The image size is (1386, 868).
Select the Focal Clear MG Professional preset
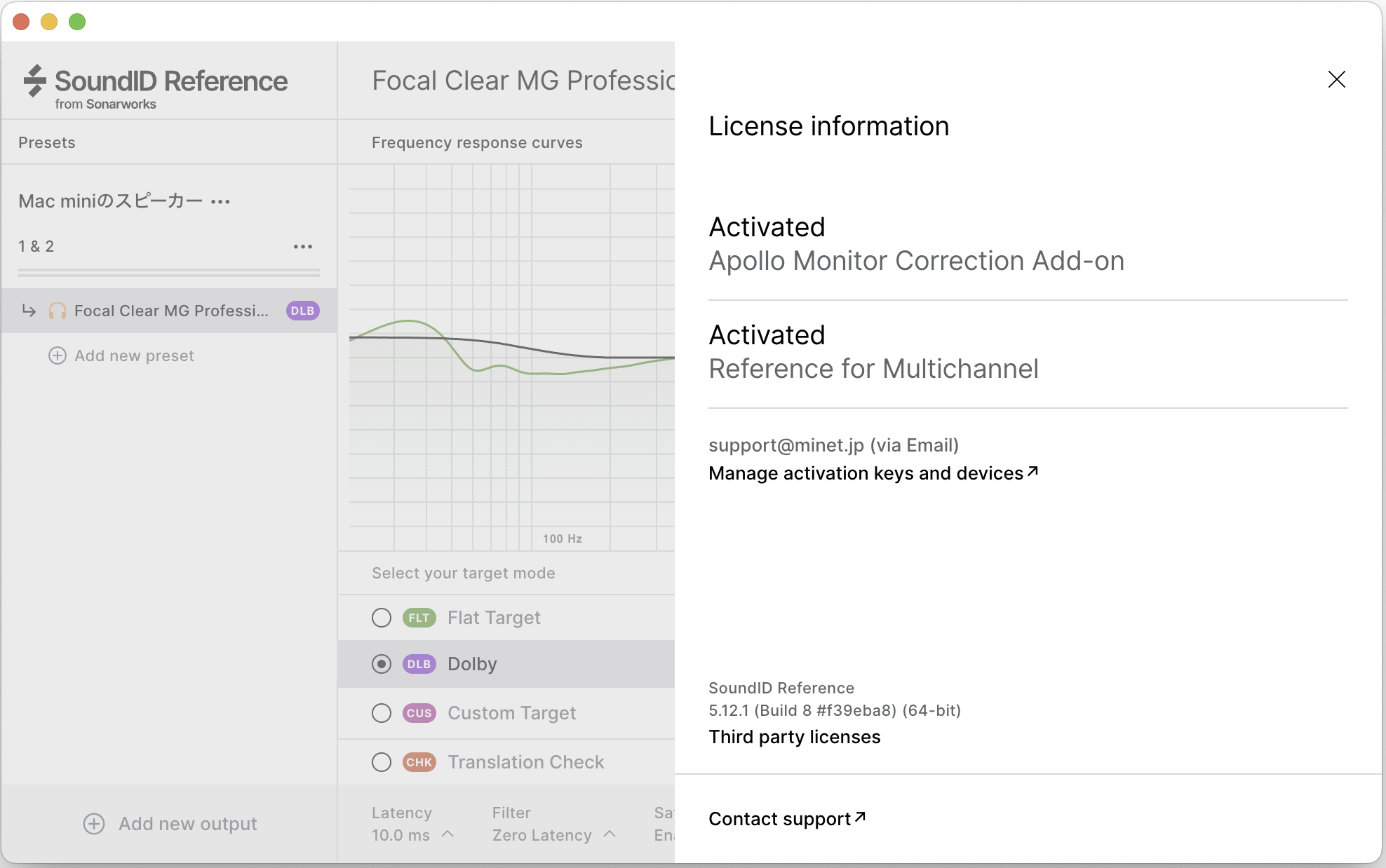pos(169,311)
